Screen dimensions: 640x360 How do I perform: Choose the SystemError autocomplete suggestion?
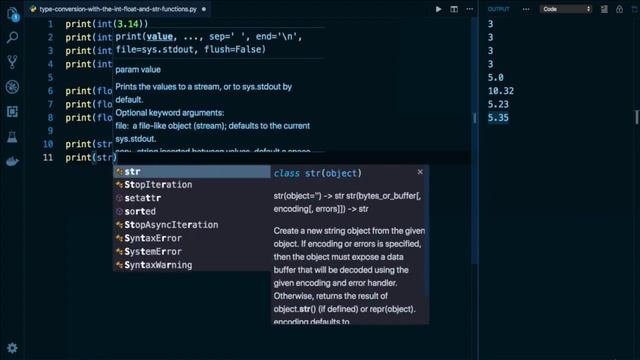[191, 251]
